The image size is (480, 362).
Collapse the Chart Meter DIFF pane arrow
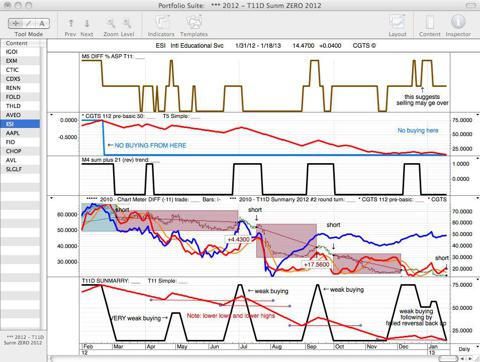pyautogui.click(x=52, y=198)
